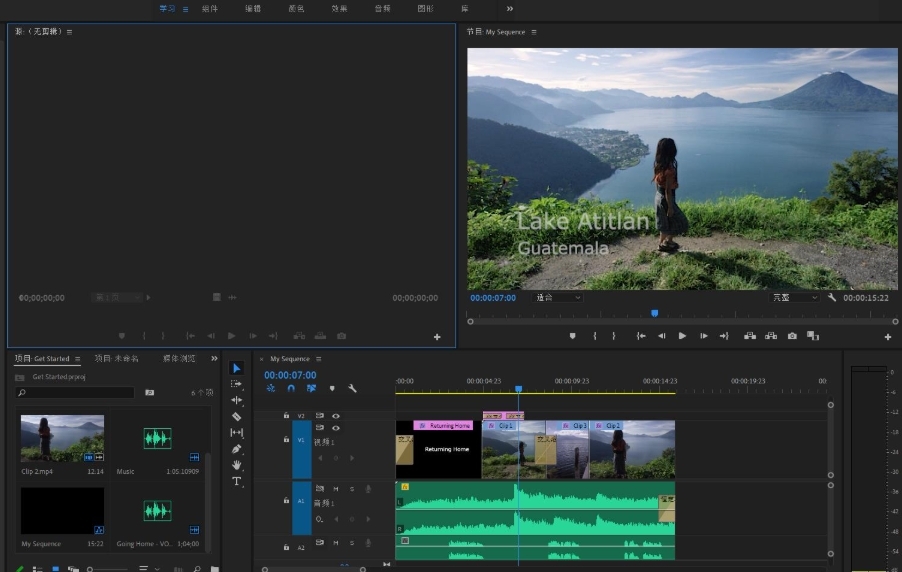Switch project panel to icon view

pos(56,569)
